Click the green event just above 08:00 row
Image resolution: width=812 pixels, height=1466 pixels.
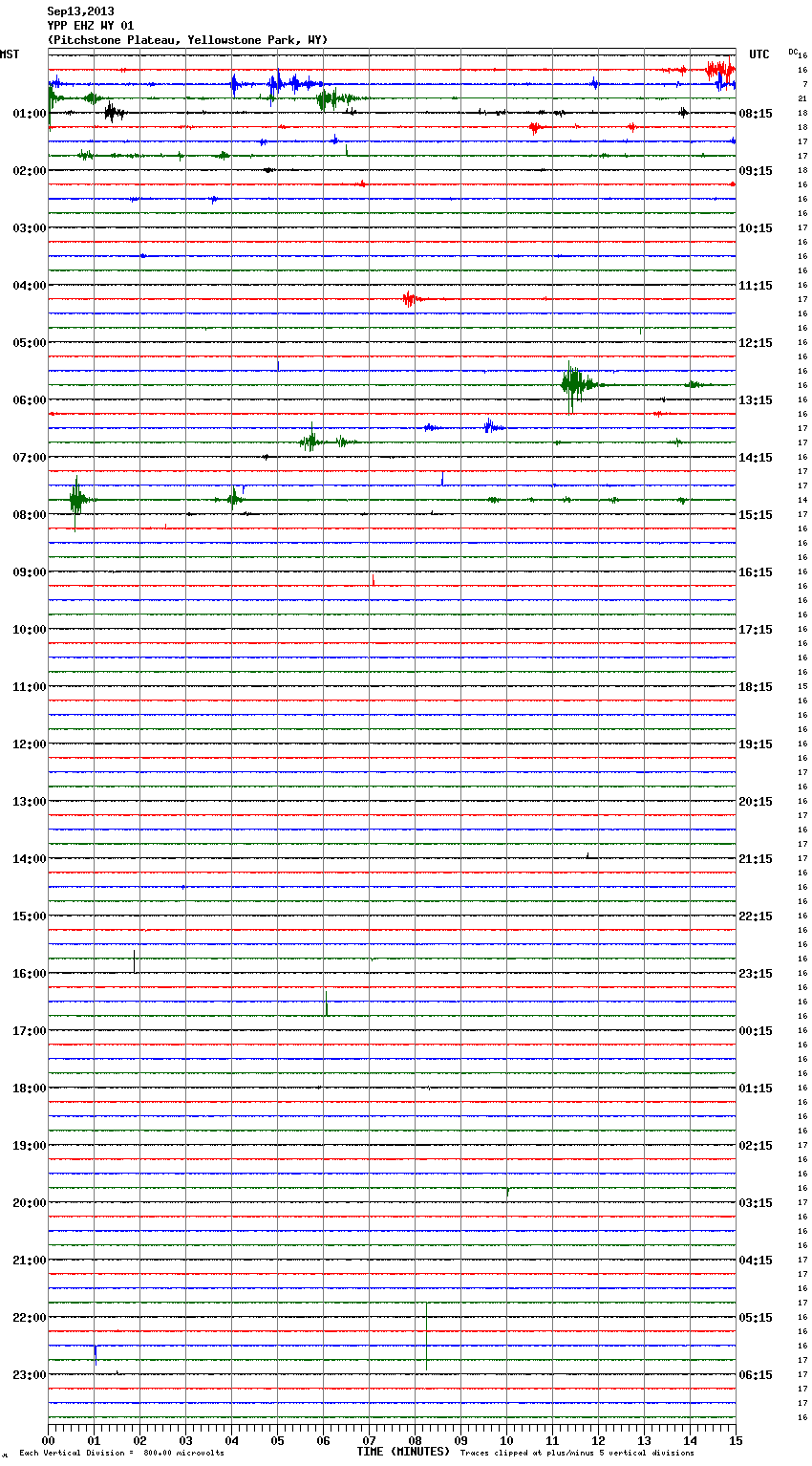tap(76, 499)
